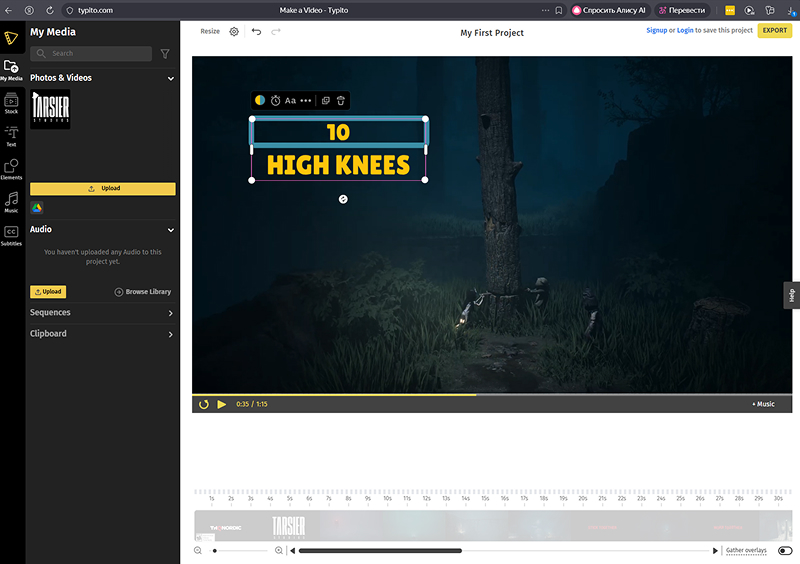The height and width of the screenshot is (564, 800).
Task: Click the filter icon beside search
Action: pos(165,53)
